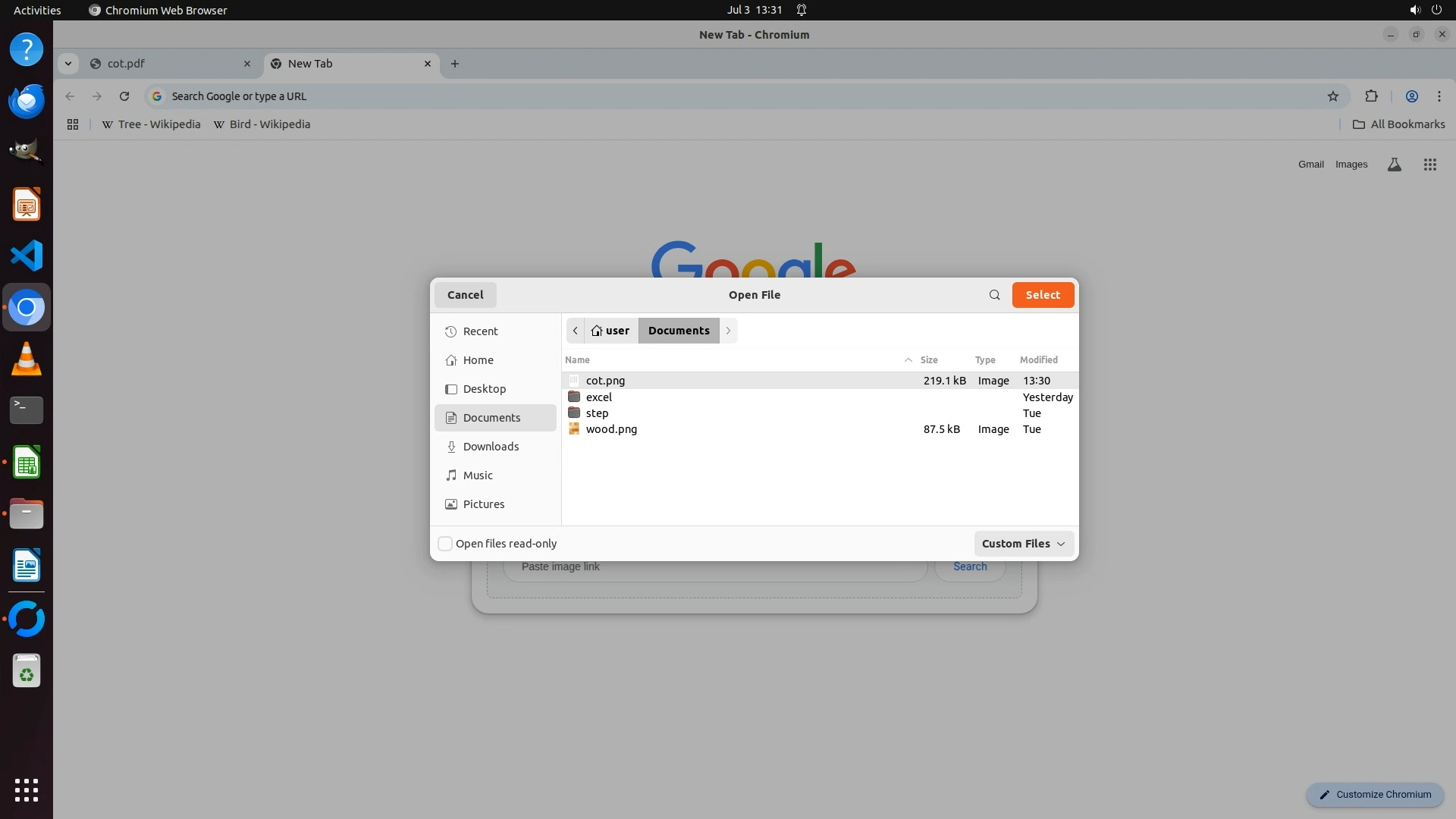Sort by the Name column header

(x=577, y=360)
